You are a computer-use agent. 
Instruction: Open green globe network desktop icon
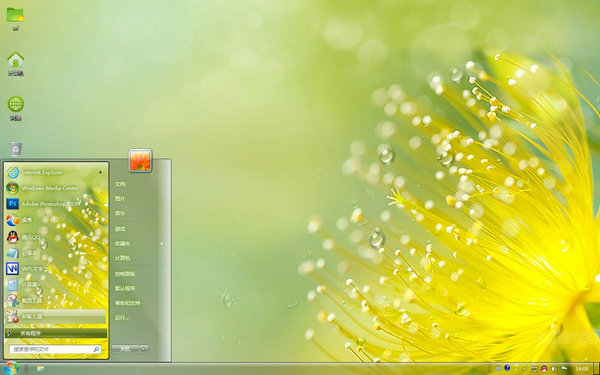16,109
